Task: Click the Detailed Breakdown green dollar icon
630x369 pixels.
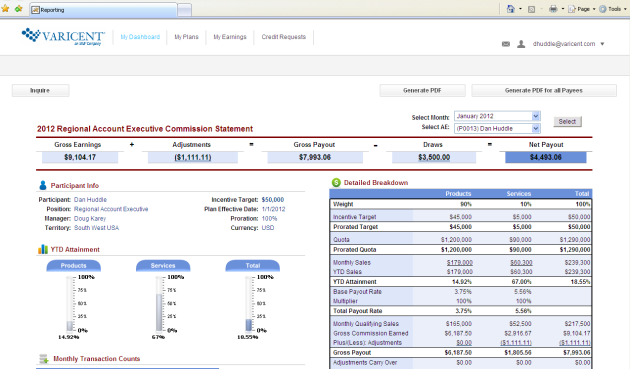Action: 336,182
